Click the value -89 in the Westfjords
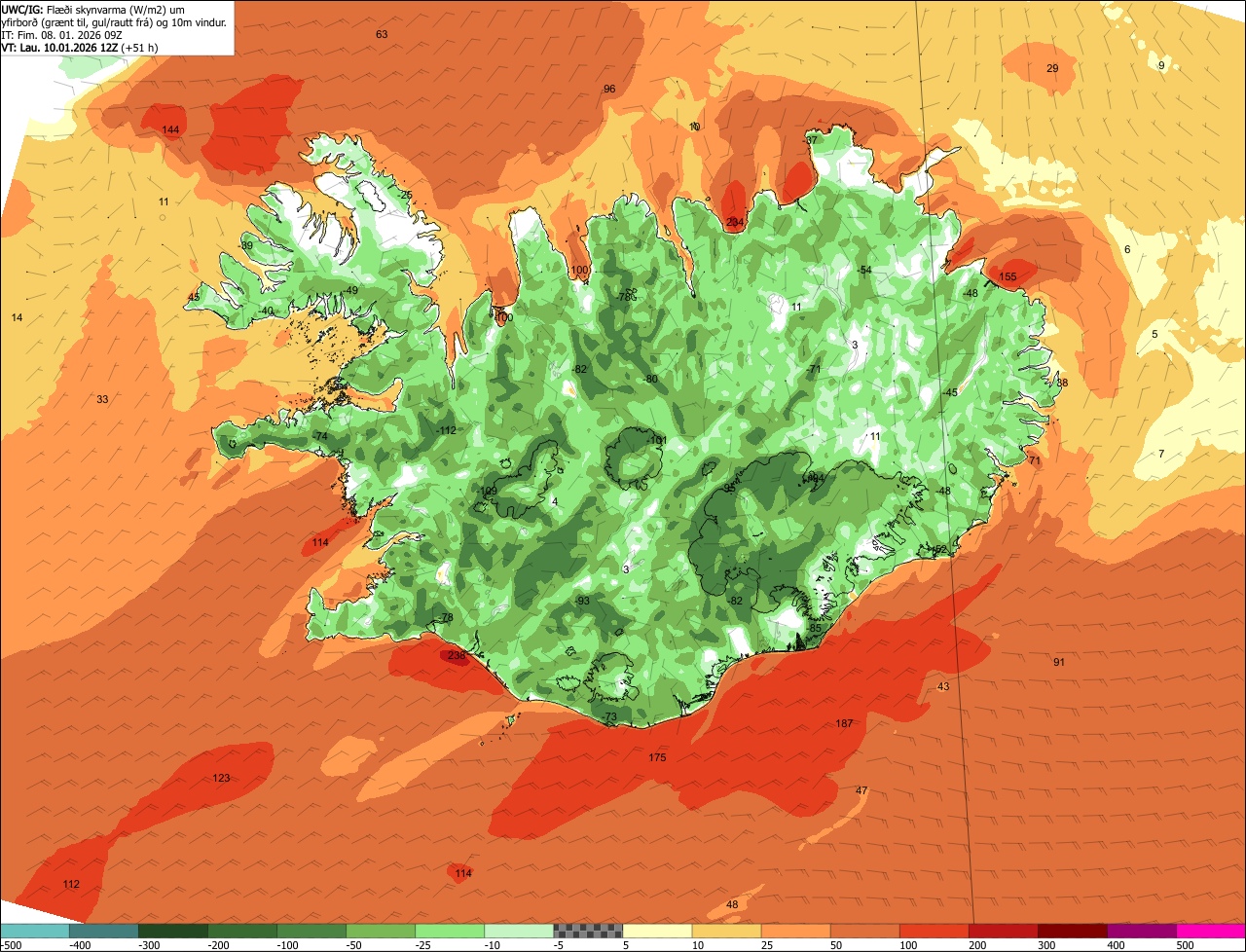 tap(245, 245)
